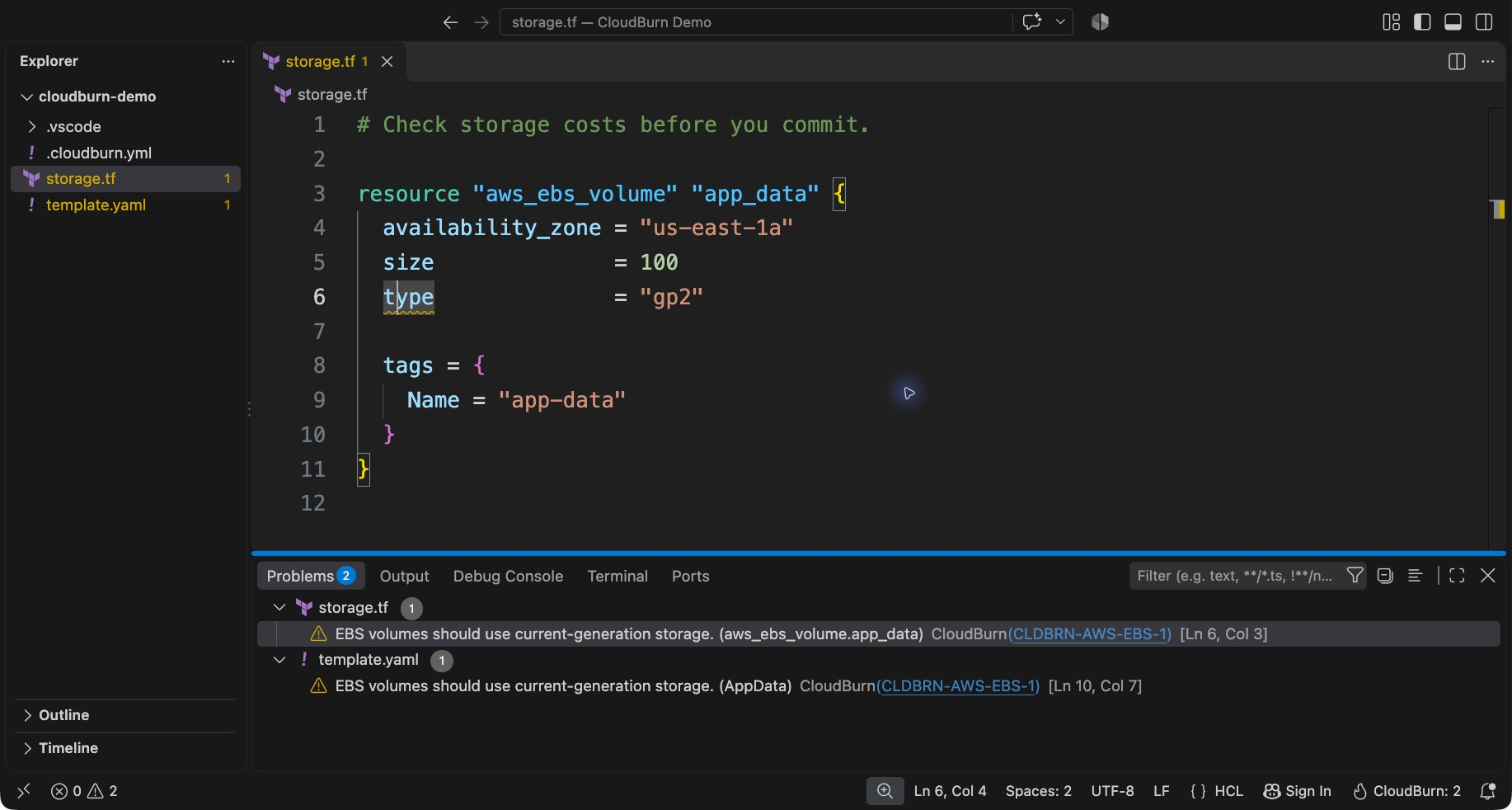The width and height of the screenshot is (1512, 810).
Task: Open the template.yaml CLDBRN-AWS-EBS-1 rule link
Action: 958,685
